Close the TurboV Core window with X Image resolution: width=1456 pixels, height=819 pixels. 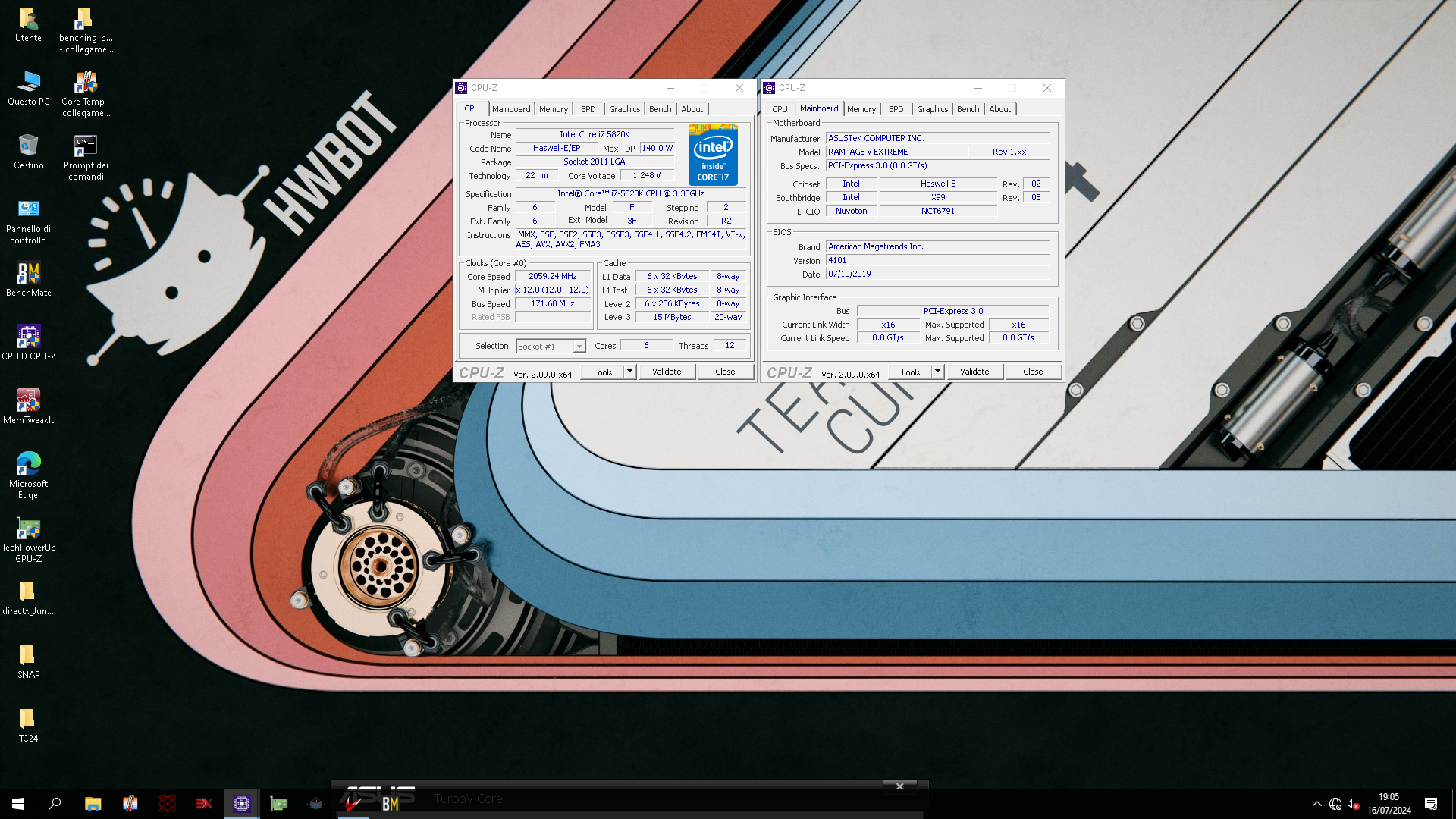click(900, 786)
